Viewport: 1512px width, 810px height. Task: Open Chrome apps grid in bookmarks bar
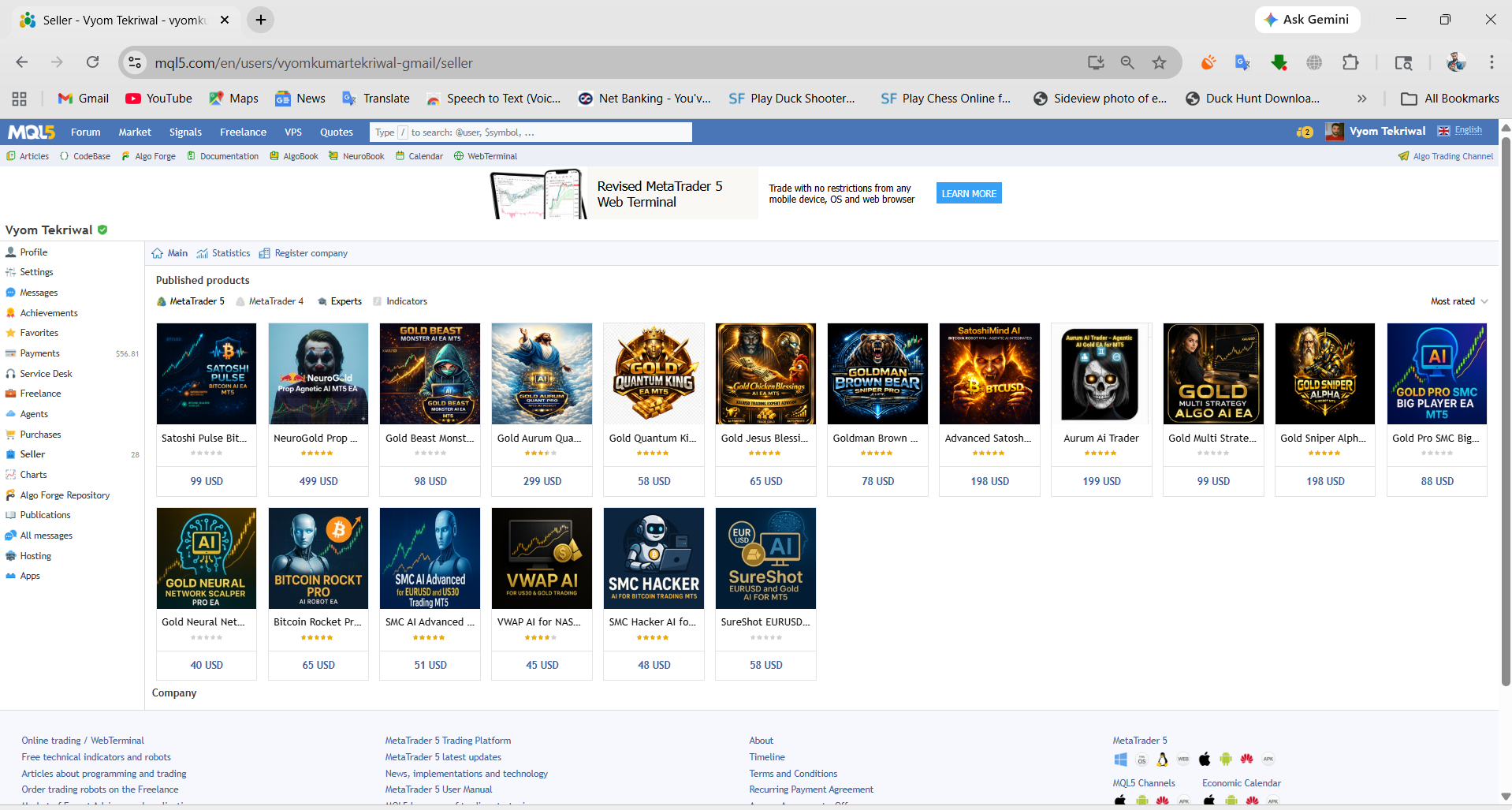pyautogui.click(x=19, y=99)
